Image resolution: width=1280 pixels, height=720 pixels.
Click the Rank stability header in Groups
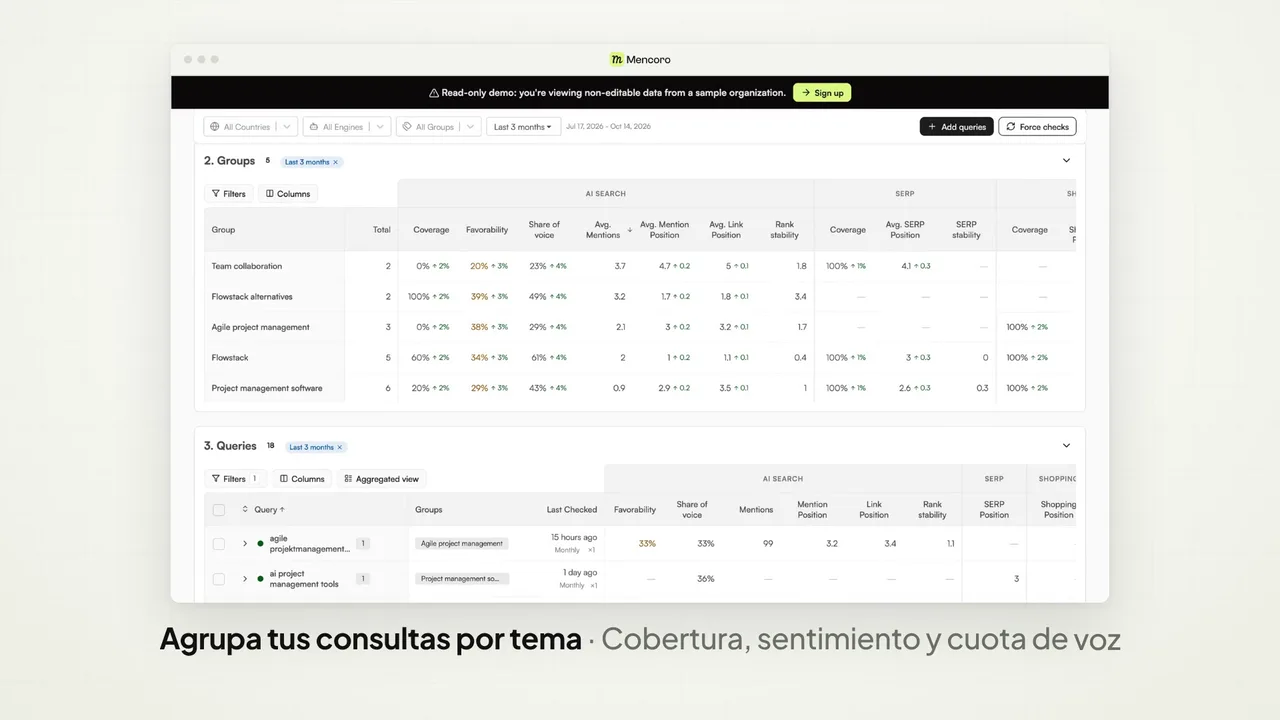(x=785, y=230)
